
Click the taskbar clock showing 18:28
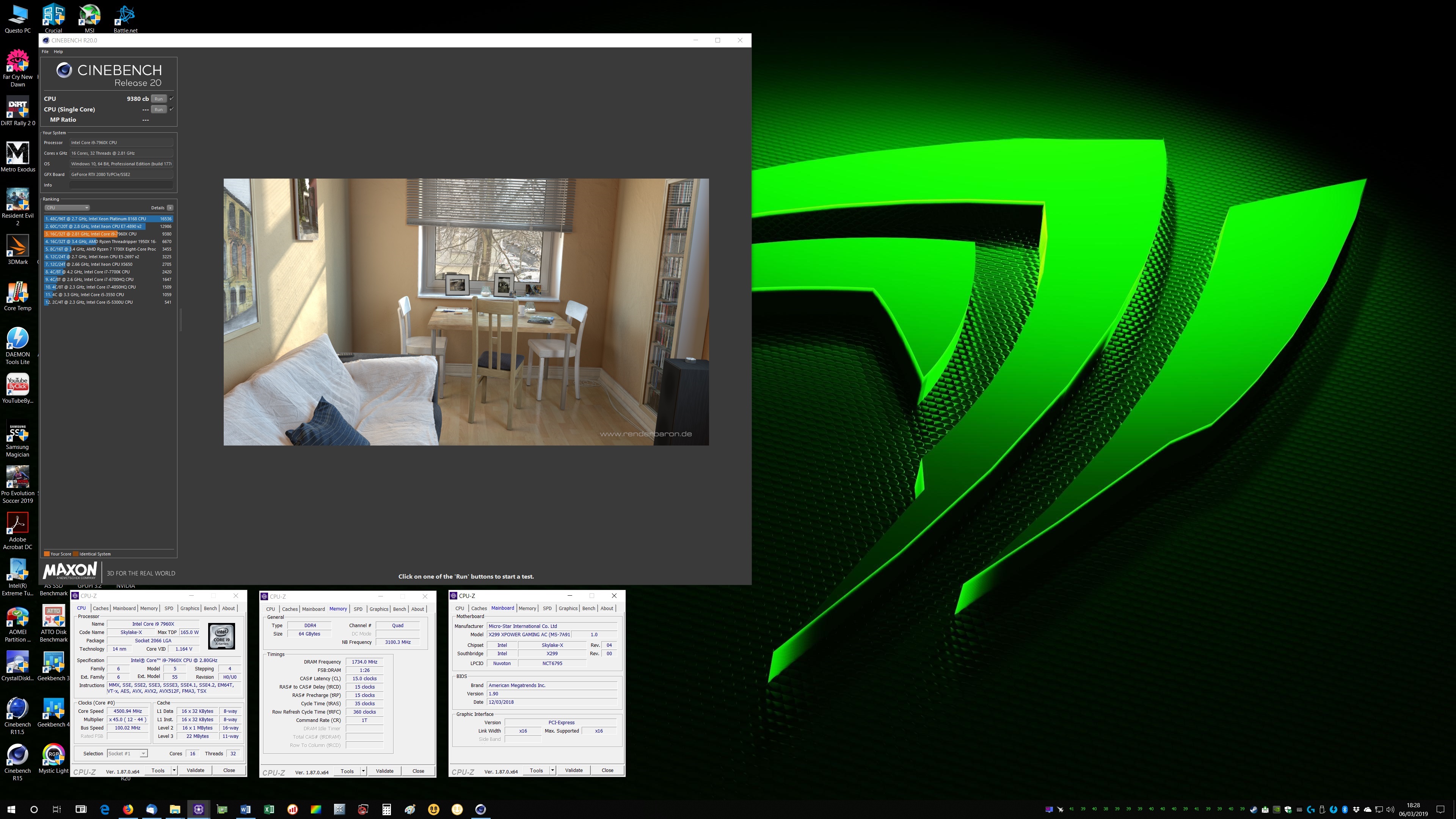[x=1413, y=810]
